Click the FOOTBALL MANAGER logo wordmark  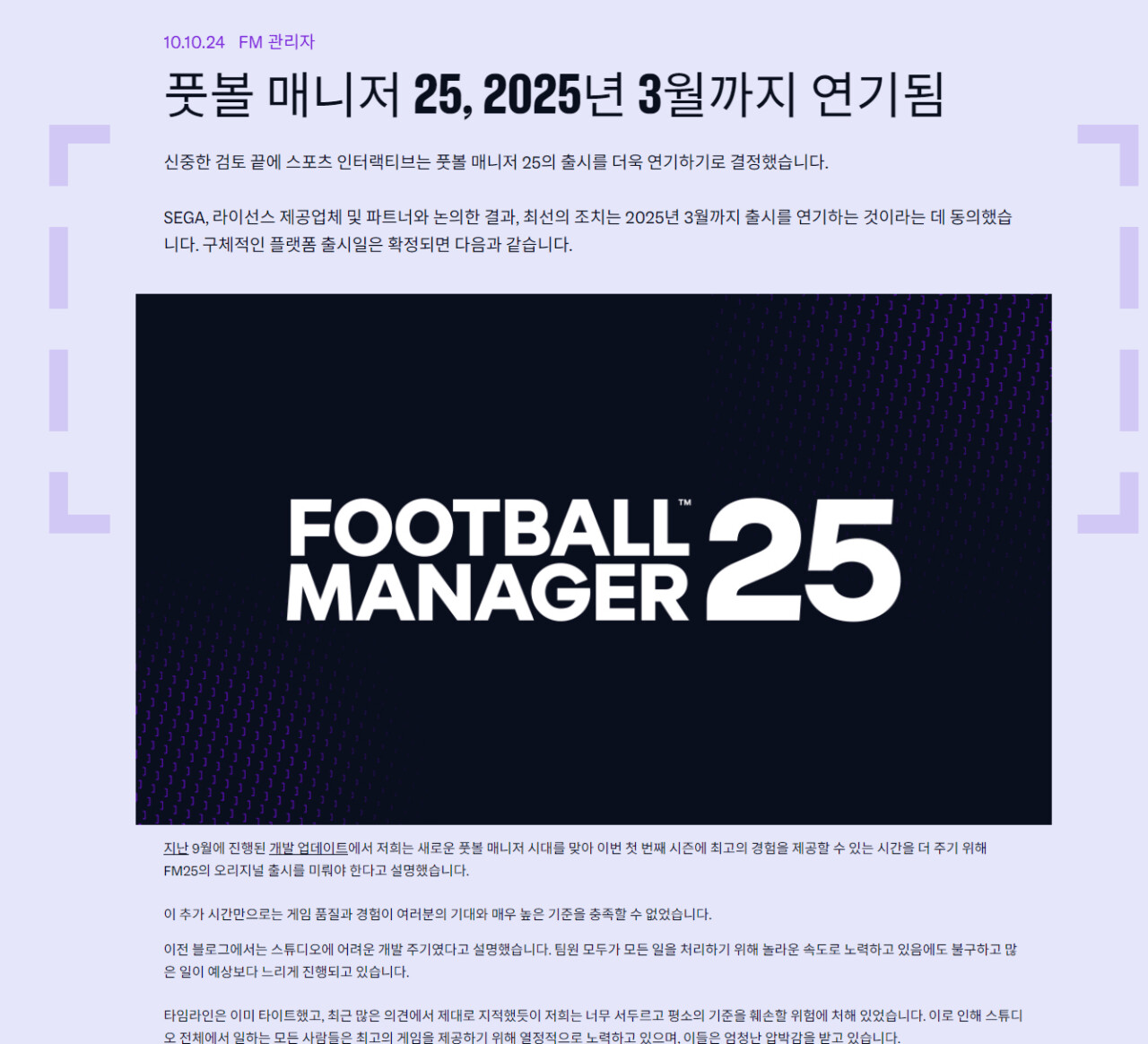489,561
